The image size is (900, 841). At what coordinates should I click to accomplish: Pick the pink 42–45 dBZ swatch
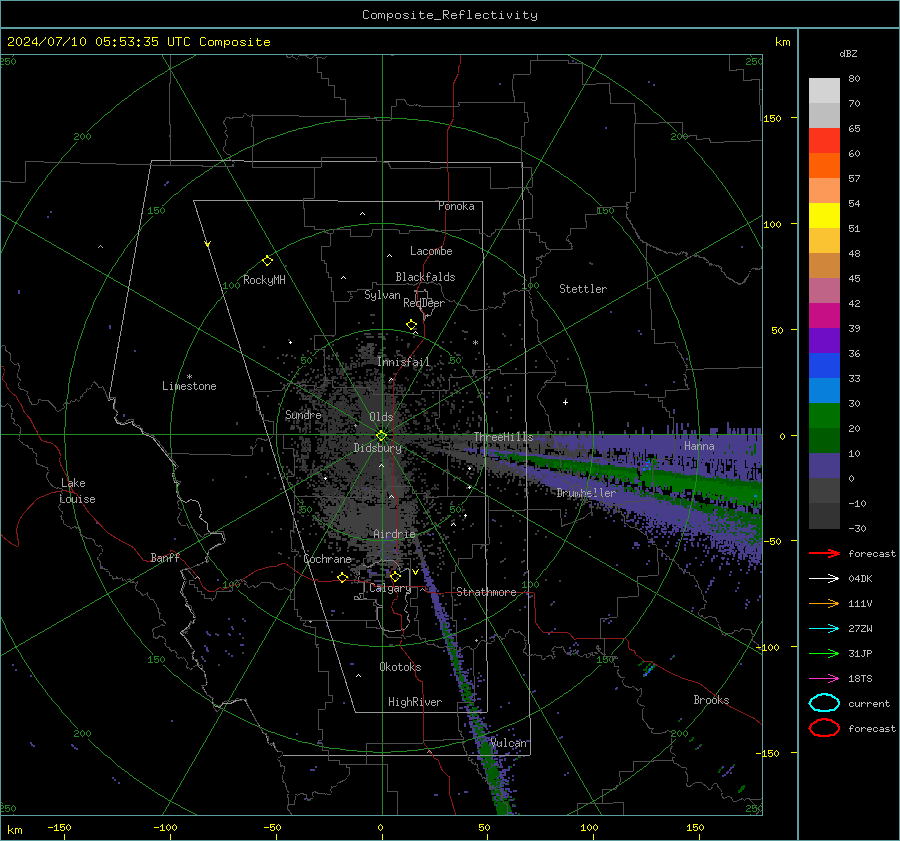(824, 290)
